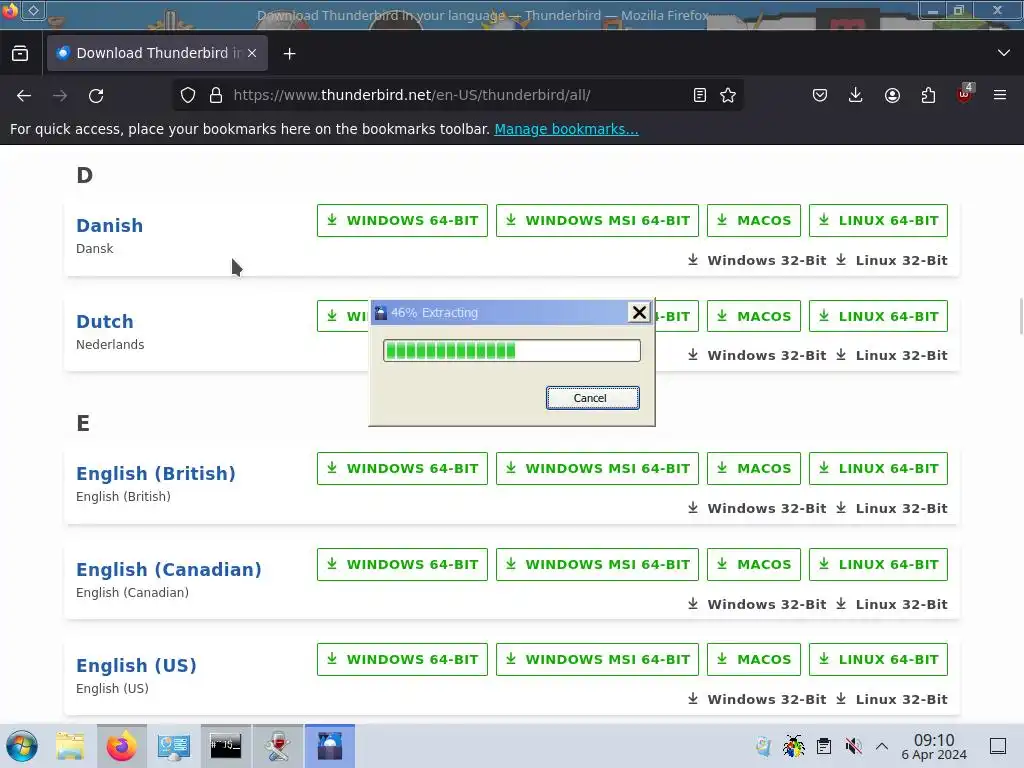Open the Firefox account icon
The image size is (1024, 768).
892,95
